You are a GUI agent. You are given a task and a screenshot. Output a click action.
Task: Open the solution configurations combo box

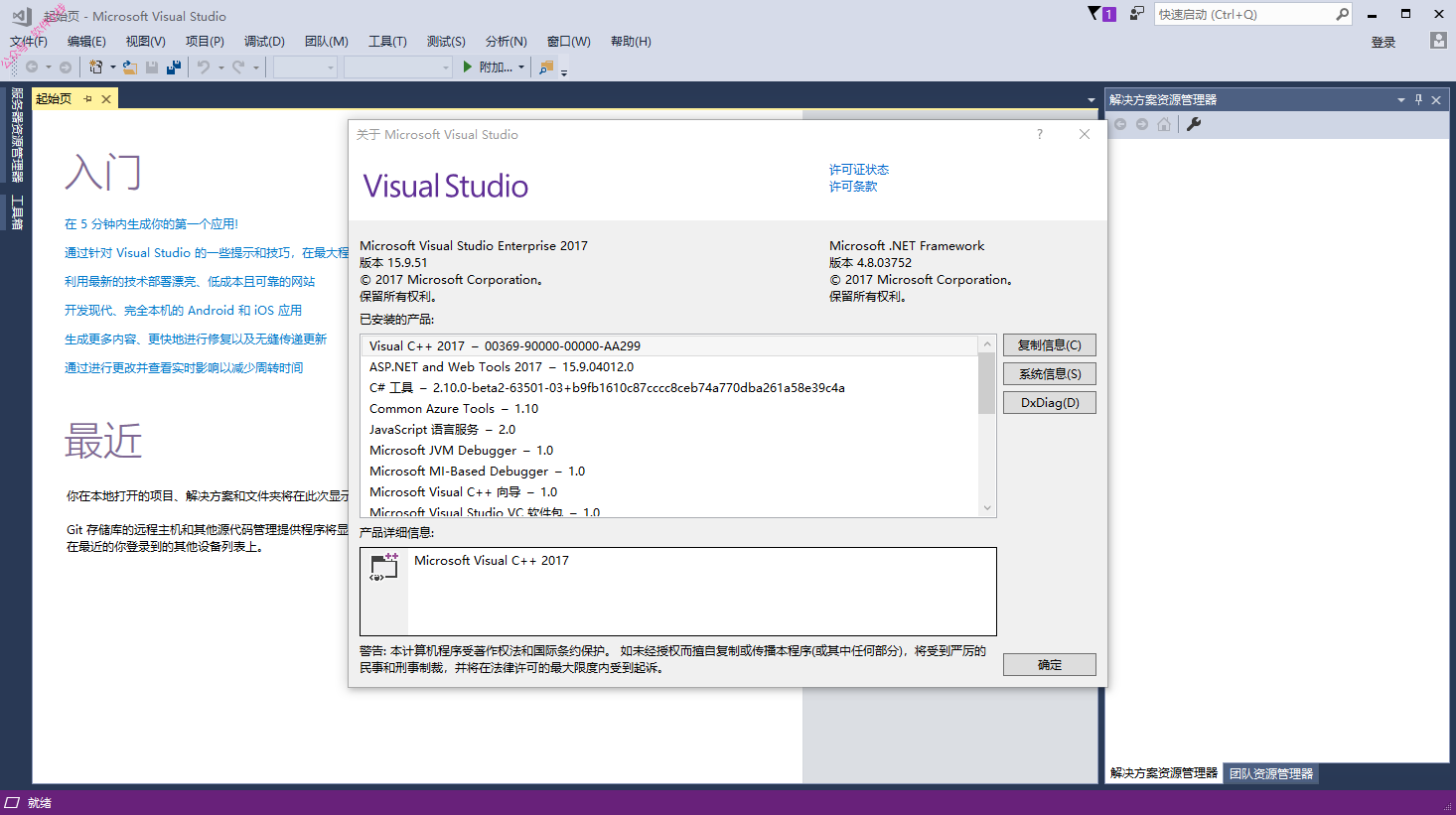(305, 68)
